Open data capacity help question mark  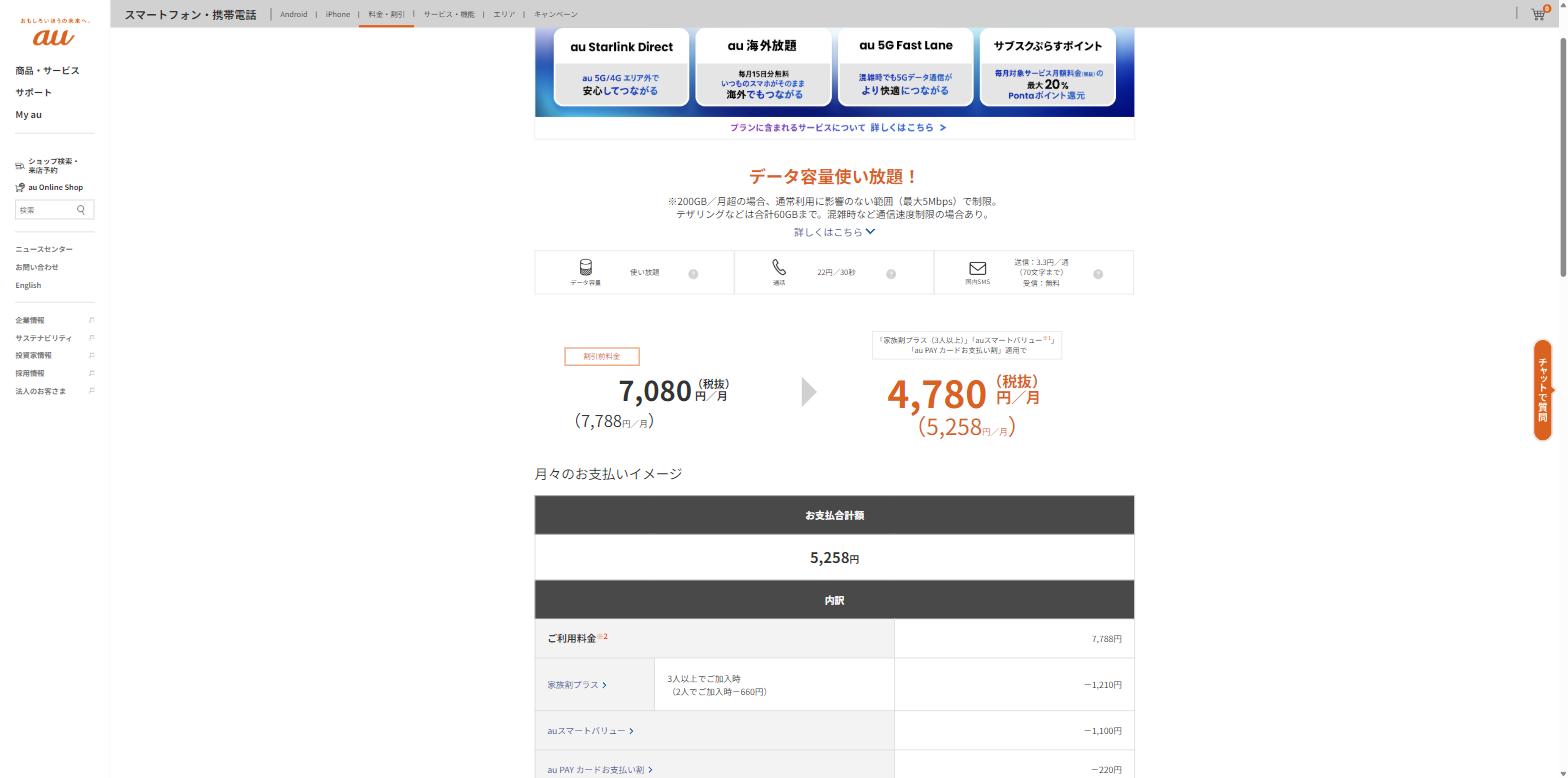pos(693,273)
